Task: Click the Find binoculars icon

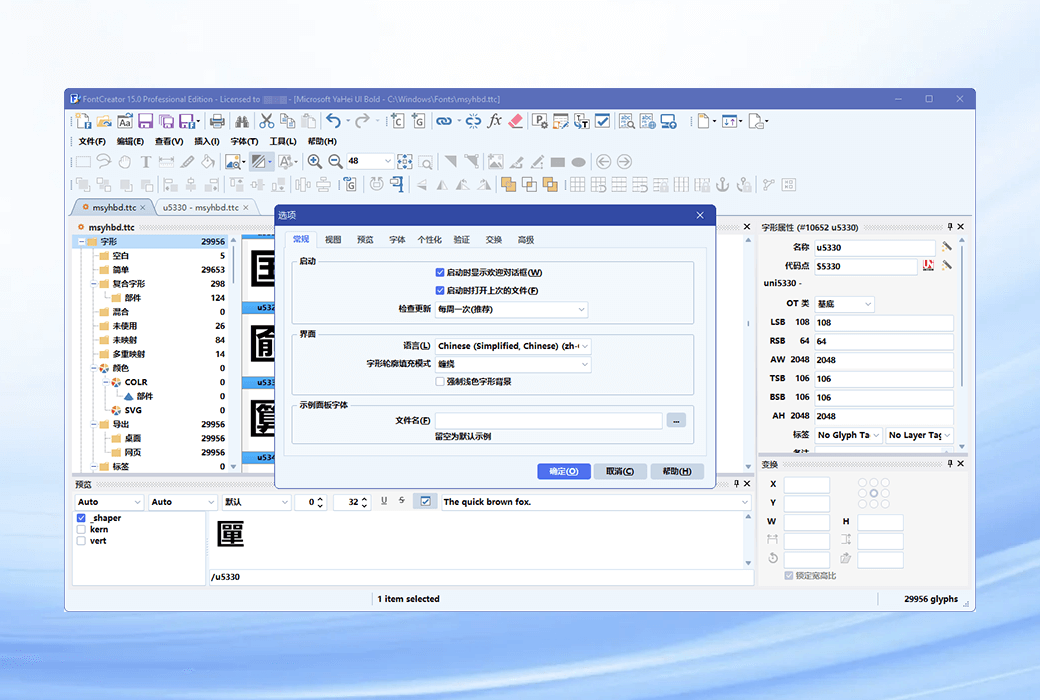Action: point(242,121)
